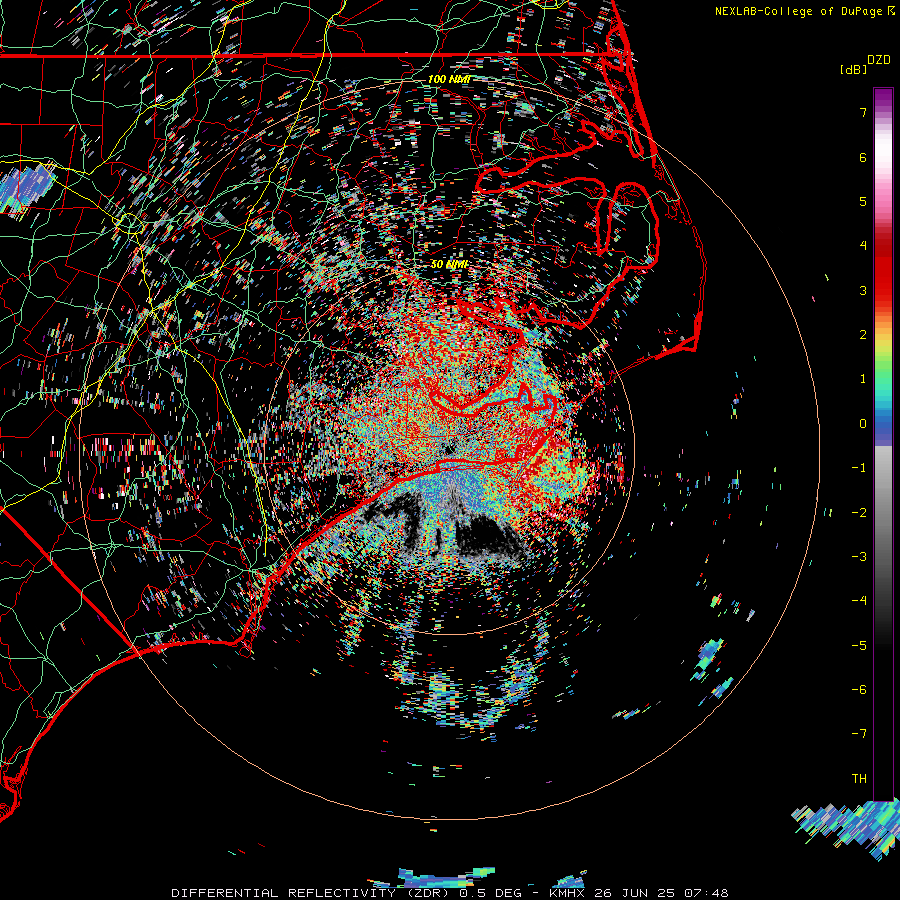Click the 7 value on the scale
The image size is (900, 900).
click(863, 112)
